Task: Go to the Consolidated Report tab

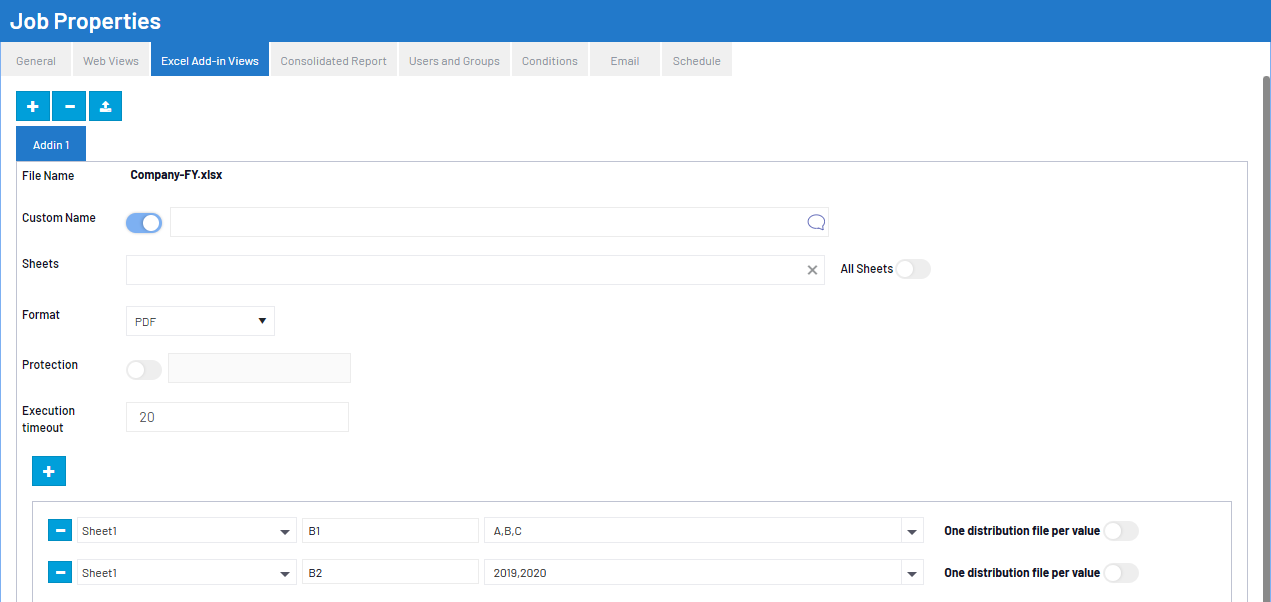Action: coord(333,61)
